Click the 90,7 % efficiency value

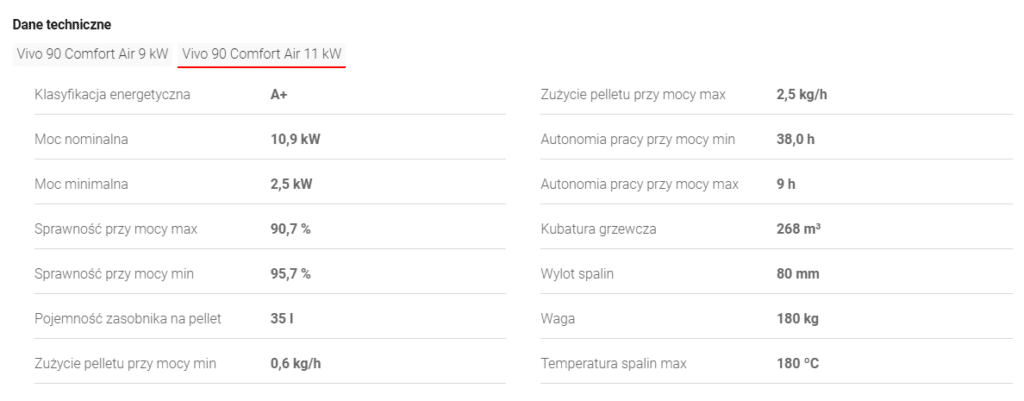(x=290, y=230)
